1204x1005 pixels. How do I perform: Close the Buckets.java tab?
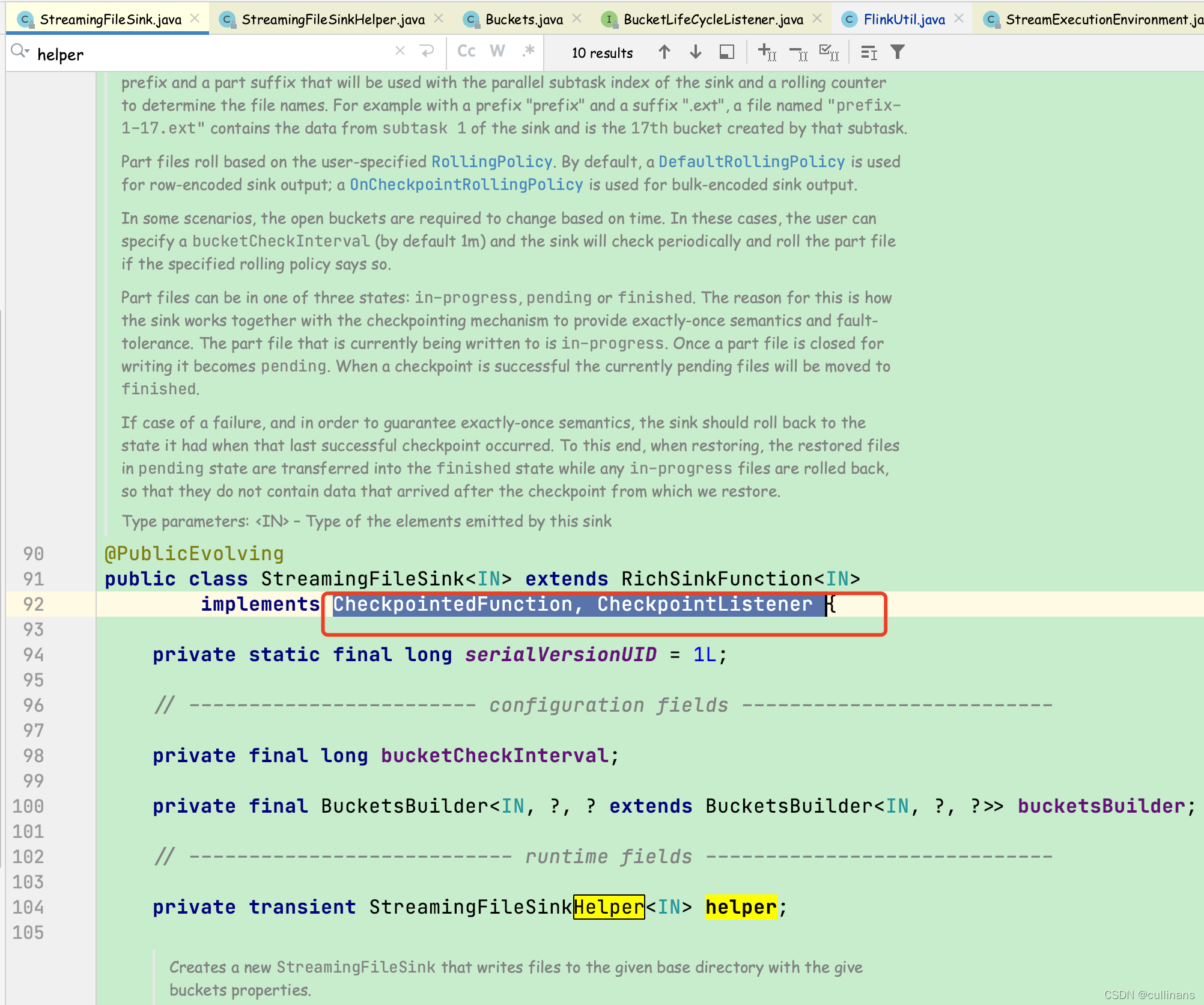(577, 19)
